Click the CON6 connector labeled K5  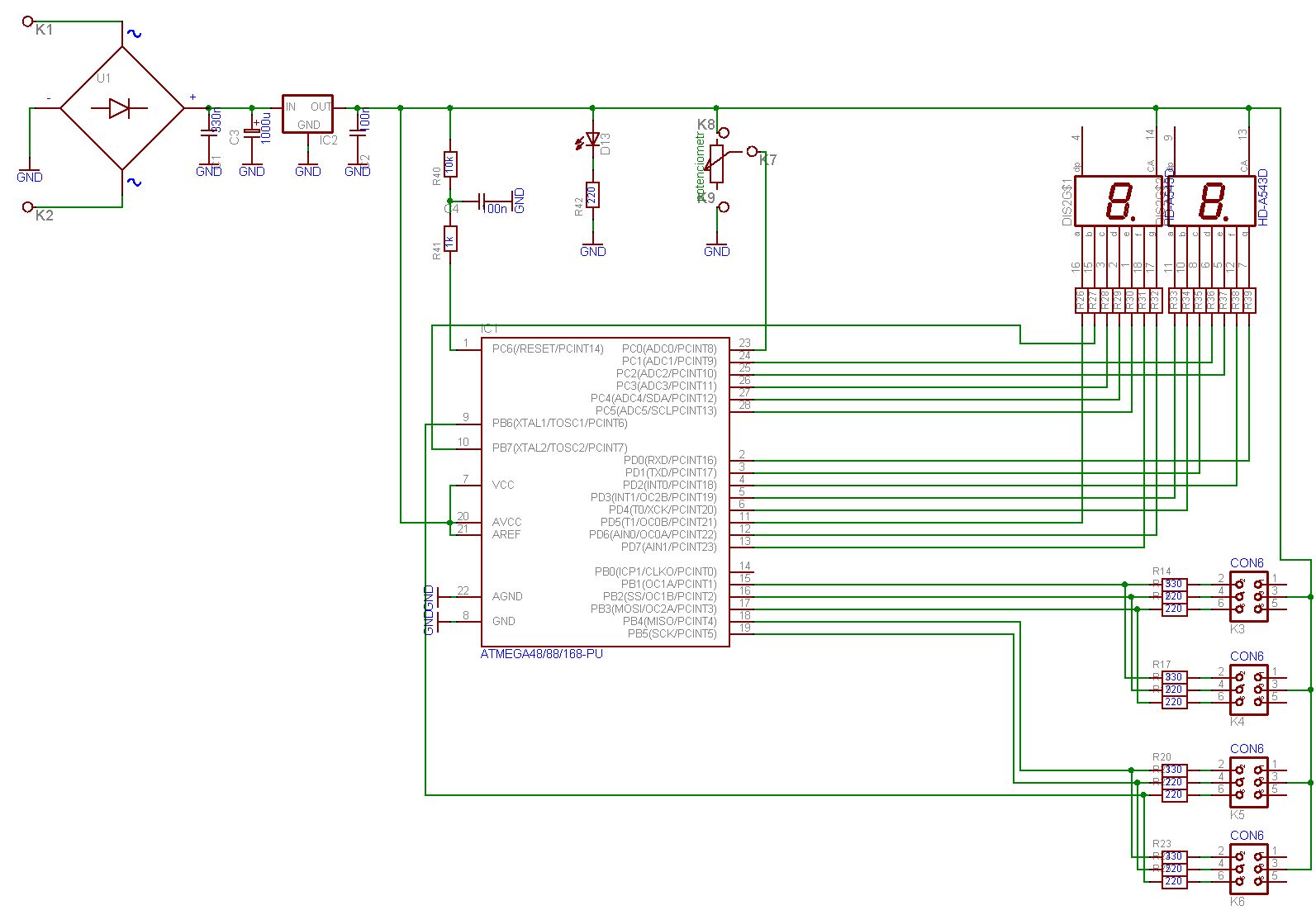[x=1248, y=782]
